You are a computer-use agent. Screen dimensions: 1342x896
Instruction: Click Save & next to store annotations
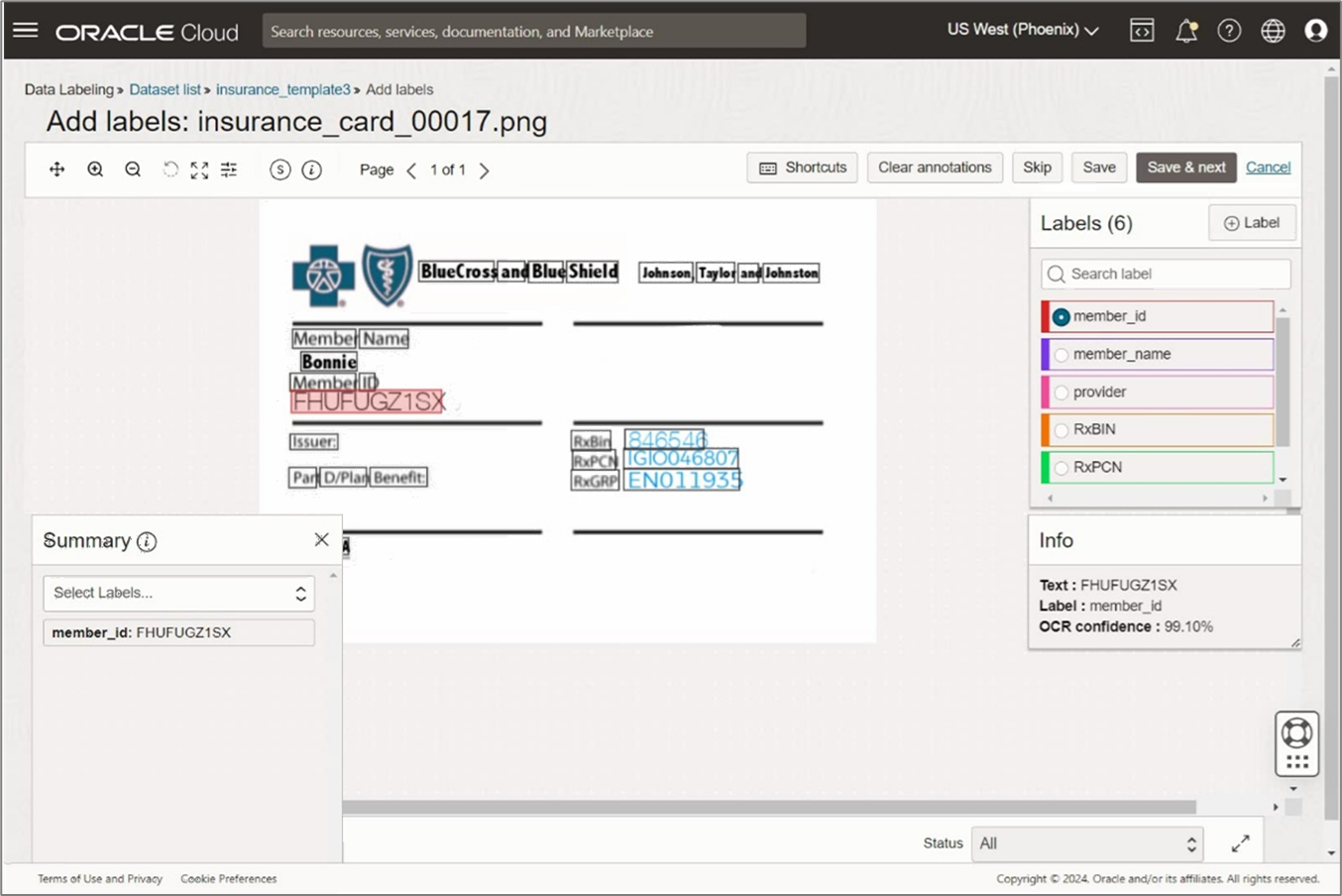click(1186, 168)
